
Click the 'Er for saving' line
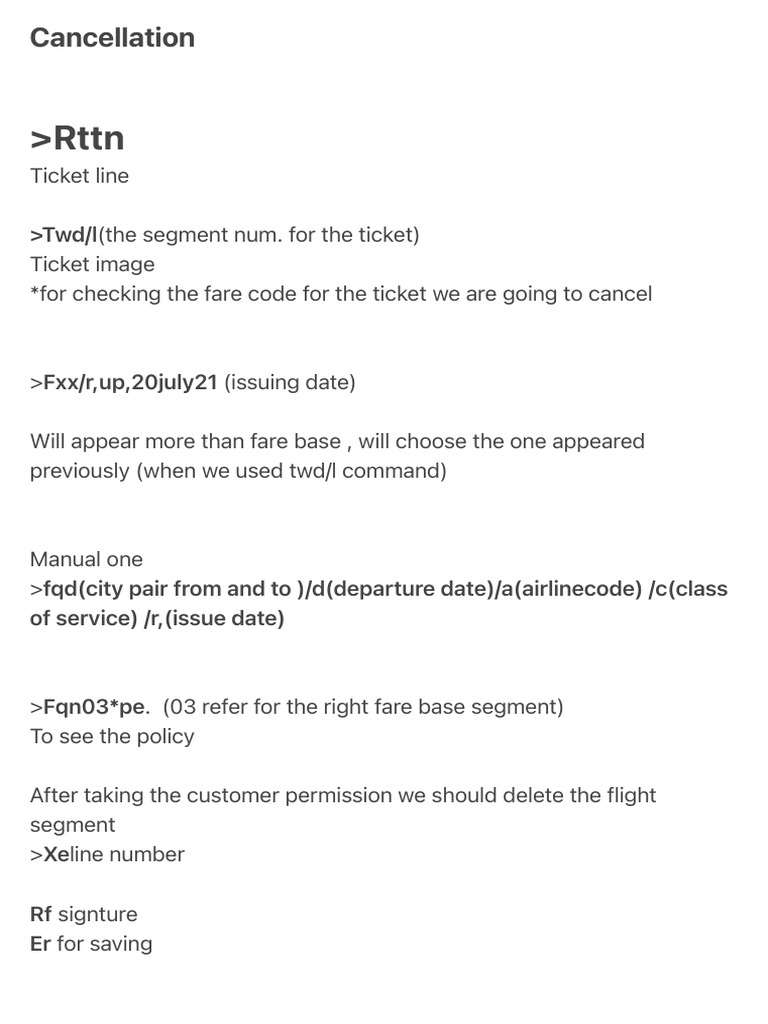(91, 944)
